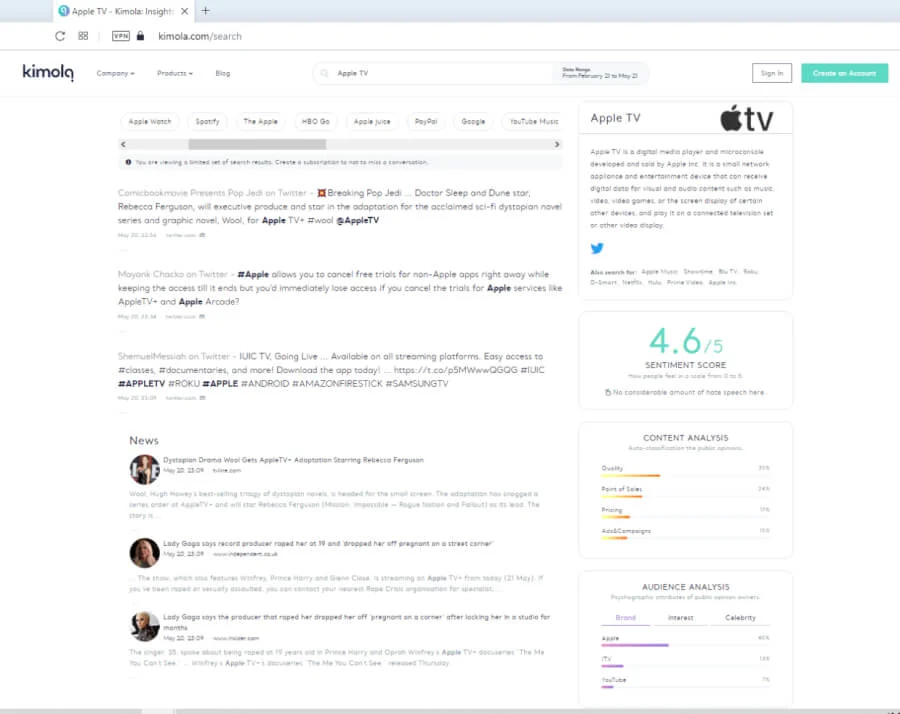Select the Apple Watch suggestion chip
This screenshot has width=900, height=714.
coord(150,122)
